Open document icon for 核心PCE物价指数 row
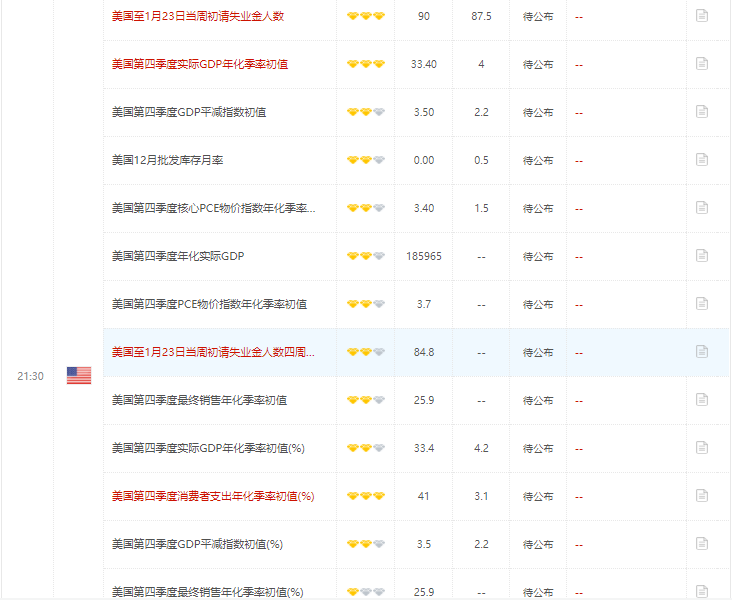 (702, 208)
